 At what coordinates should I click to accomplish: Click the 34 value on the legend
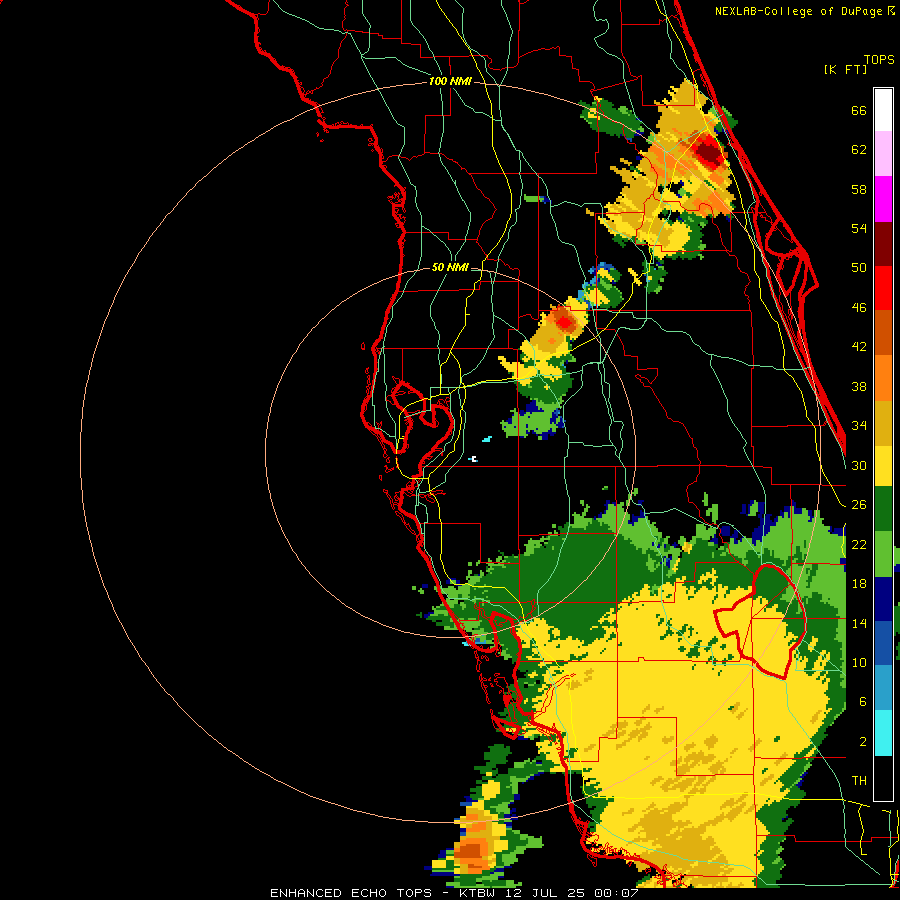coord(859,426)
